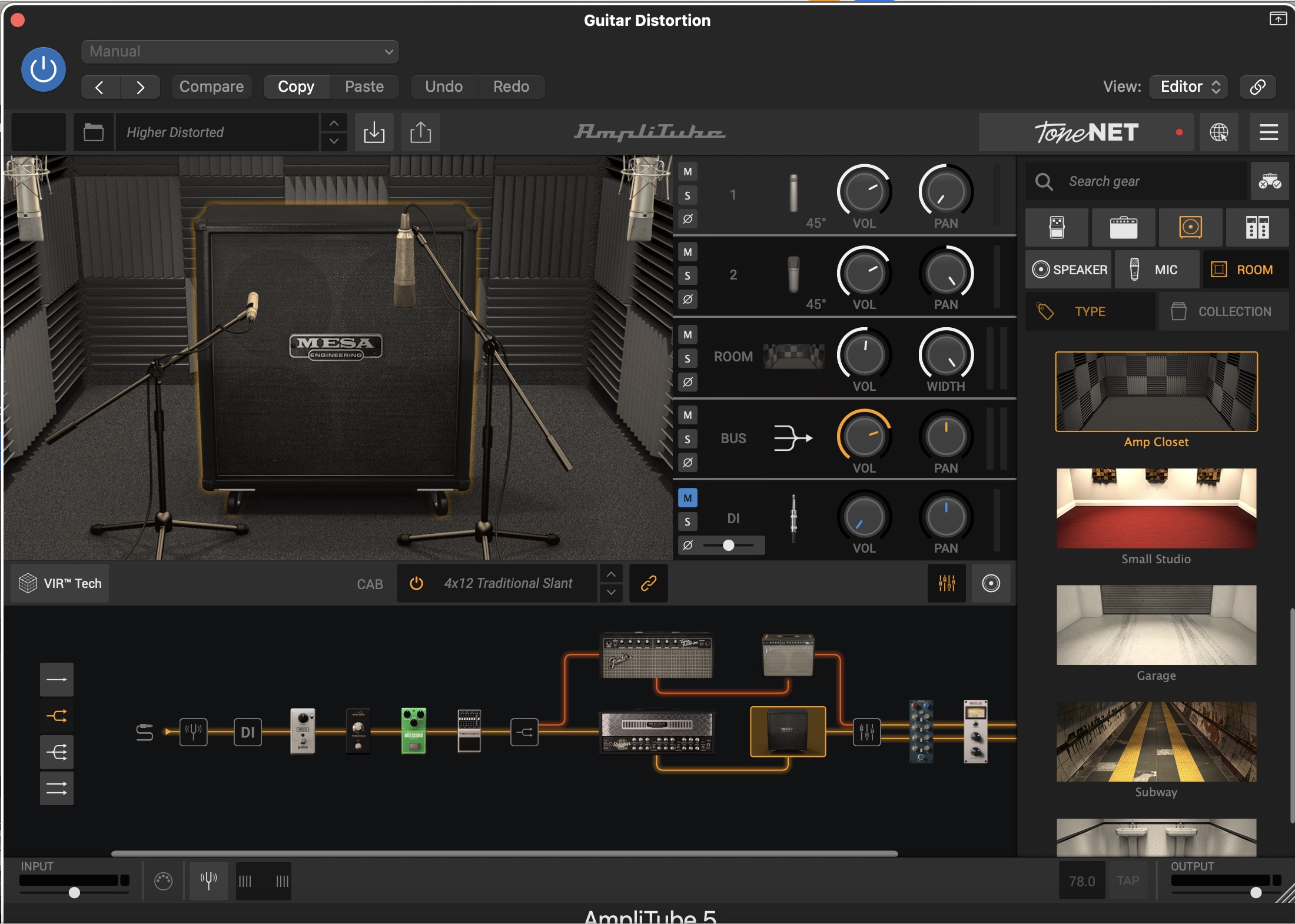Select the amp gear category icon
The width and height of the screenshot is (1295, 924).
1123,227
